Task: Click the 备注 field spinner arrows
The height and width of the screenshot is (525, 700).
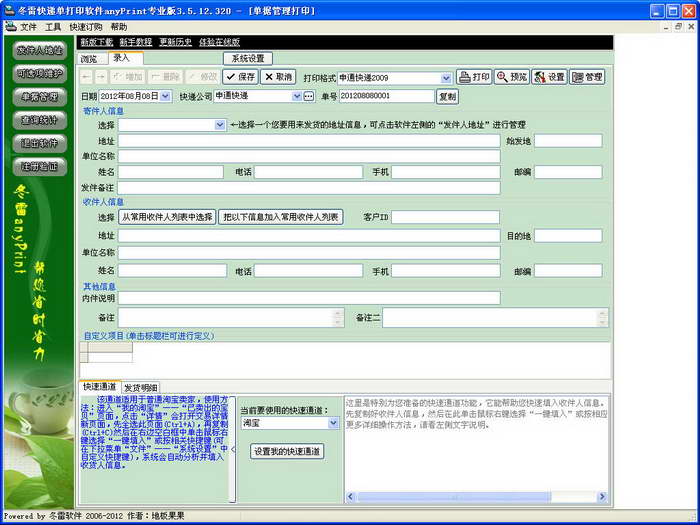Action: [338, 317]
